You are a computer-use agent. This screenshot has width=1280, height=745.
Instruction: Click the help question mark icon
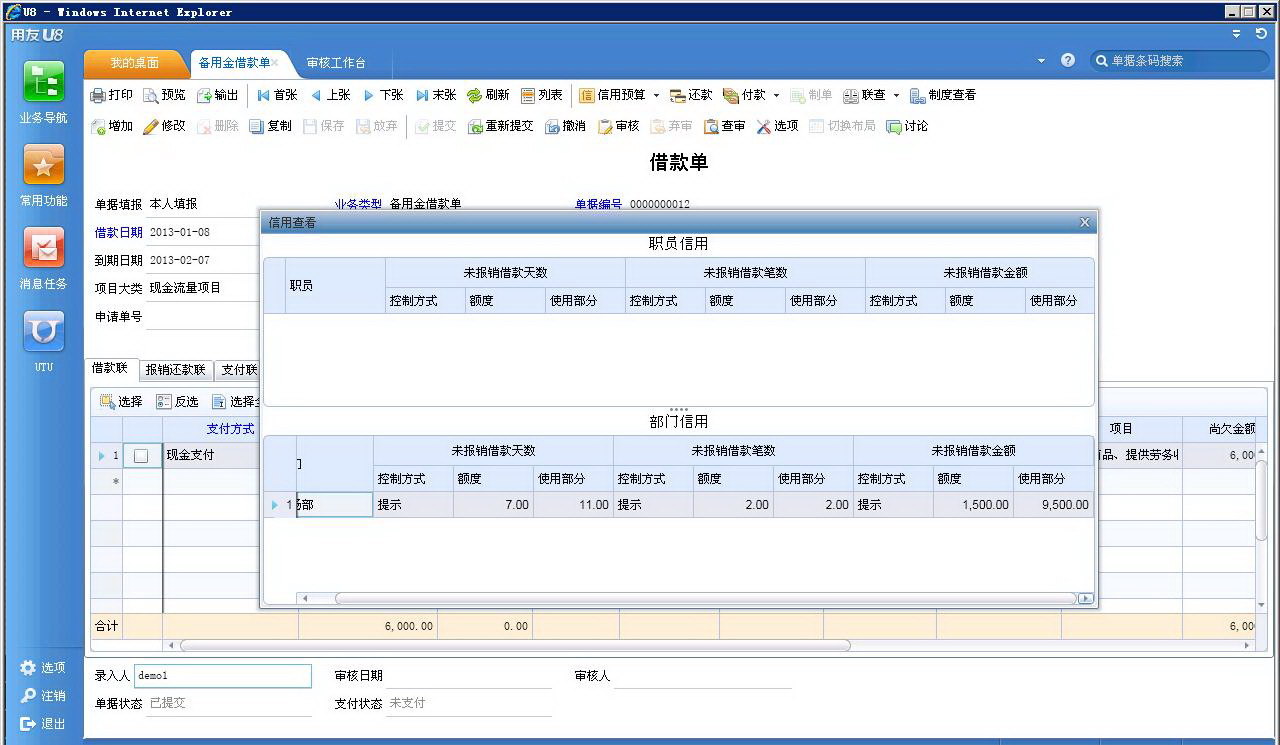click(x=1068, y=60)
